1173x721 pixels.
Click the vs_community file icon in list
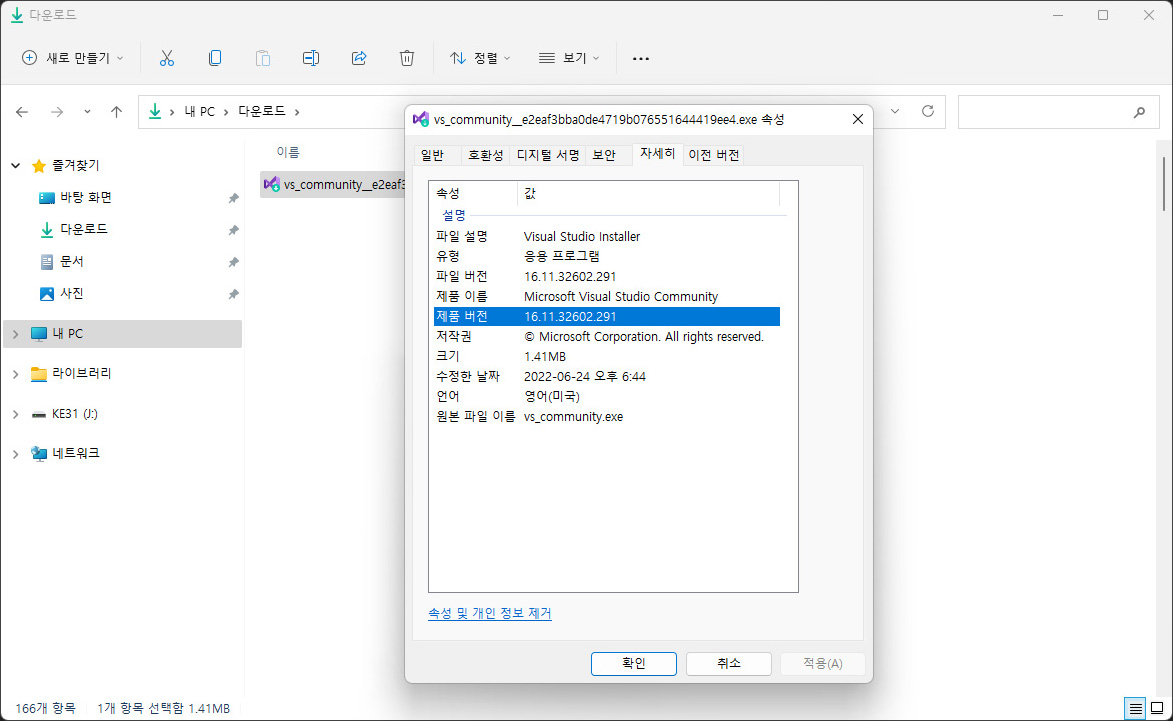pyautogui.click(x=272, y=184)
